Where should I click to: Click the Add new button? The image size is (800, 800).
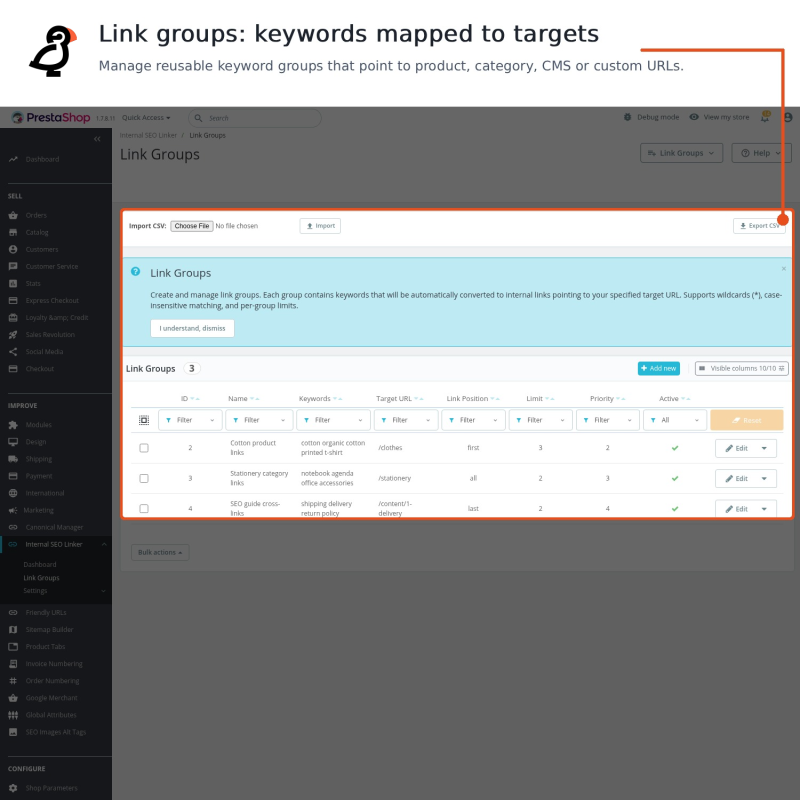click(659, 368)
